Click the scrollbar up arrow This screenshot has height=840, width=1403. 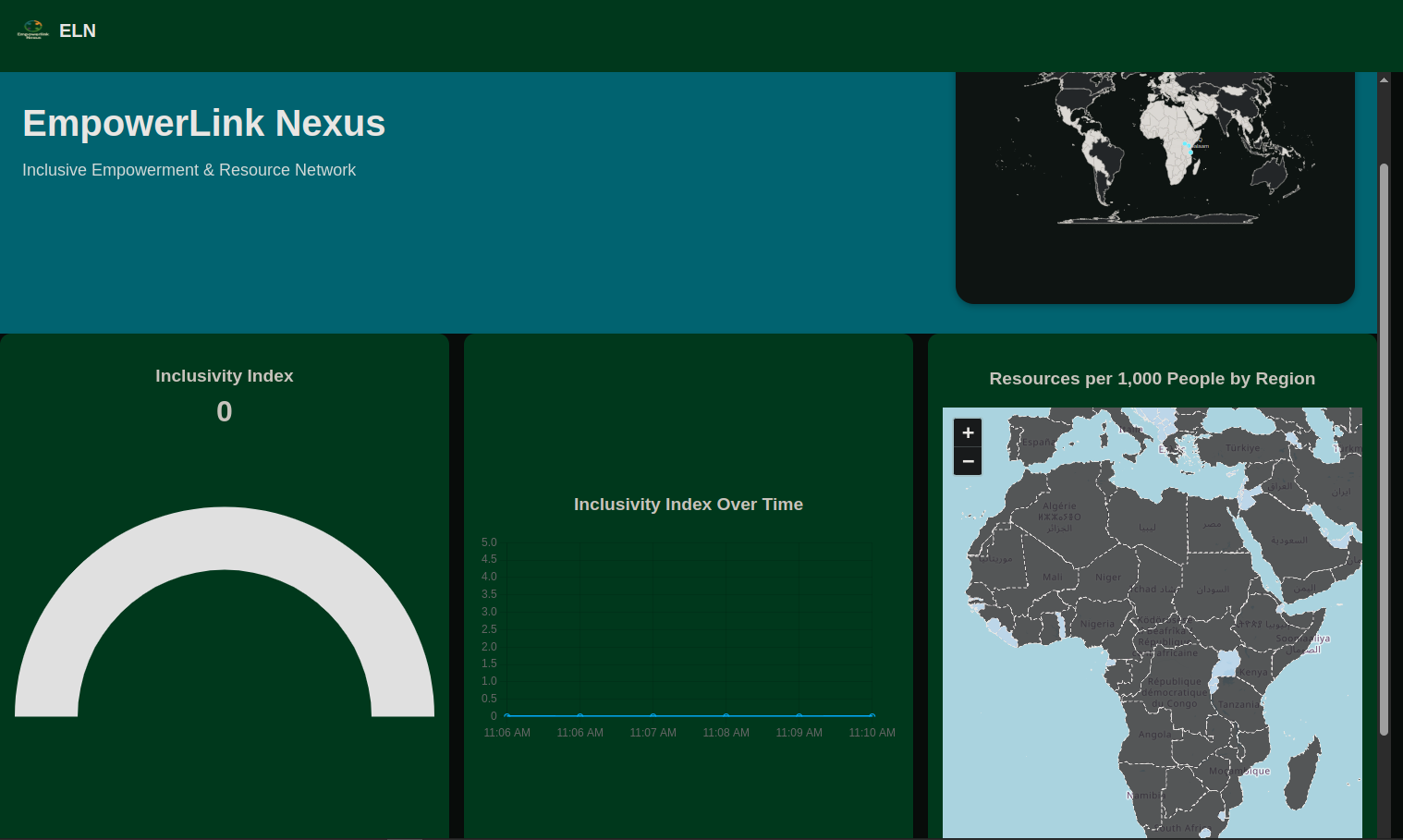[1384, 79]
